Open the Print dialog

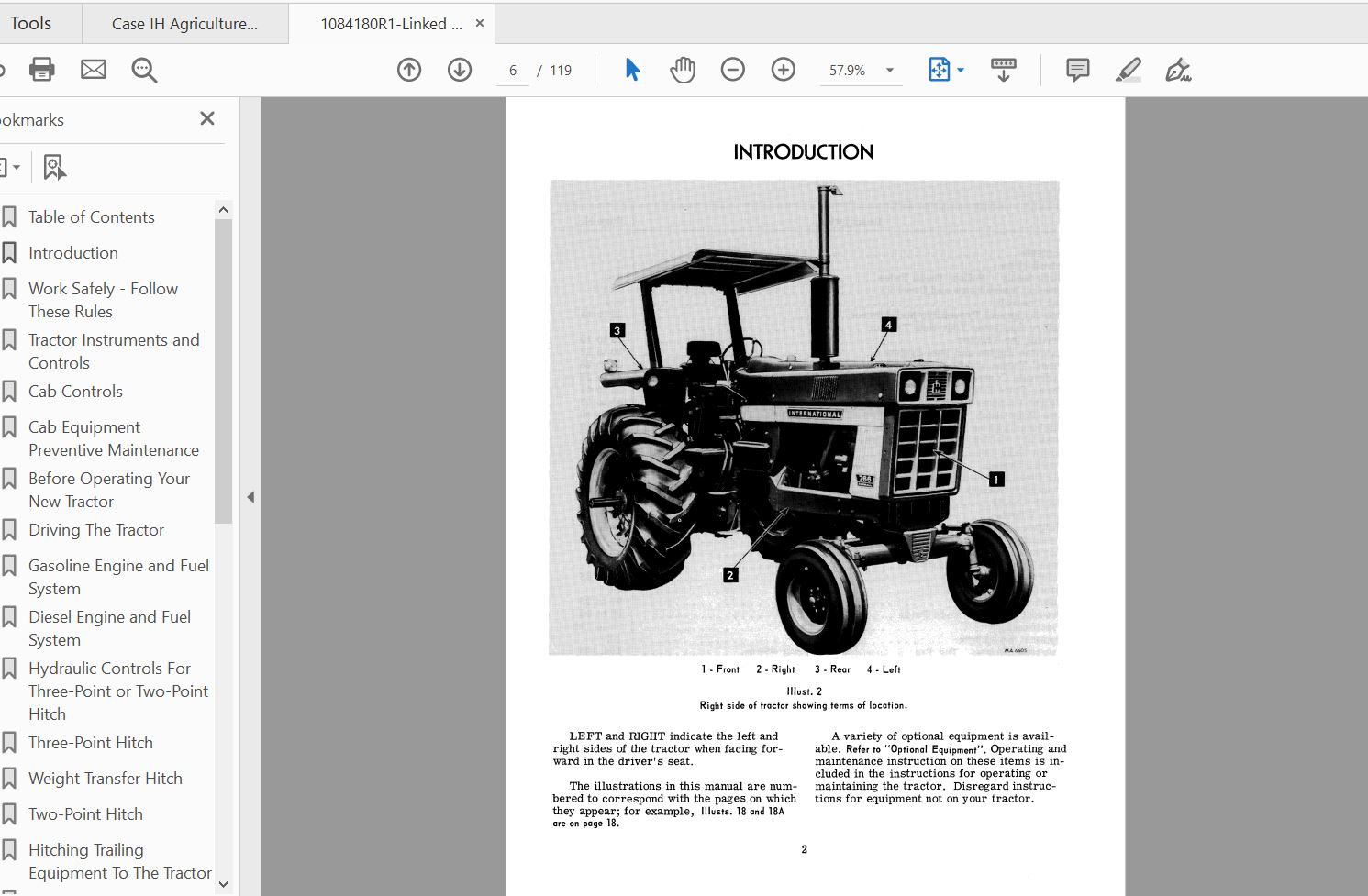click(41, 69)
